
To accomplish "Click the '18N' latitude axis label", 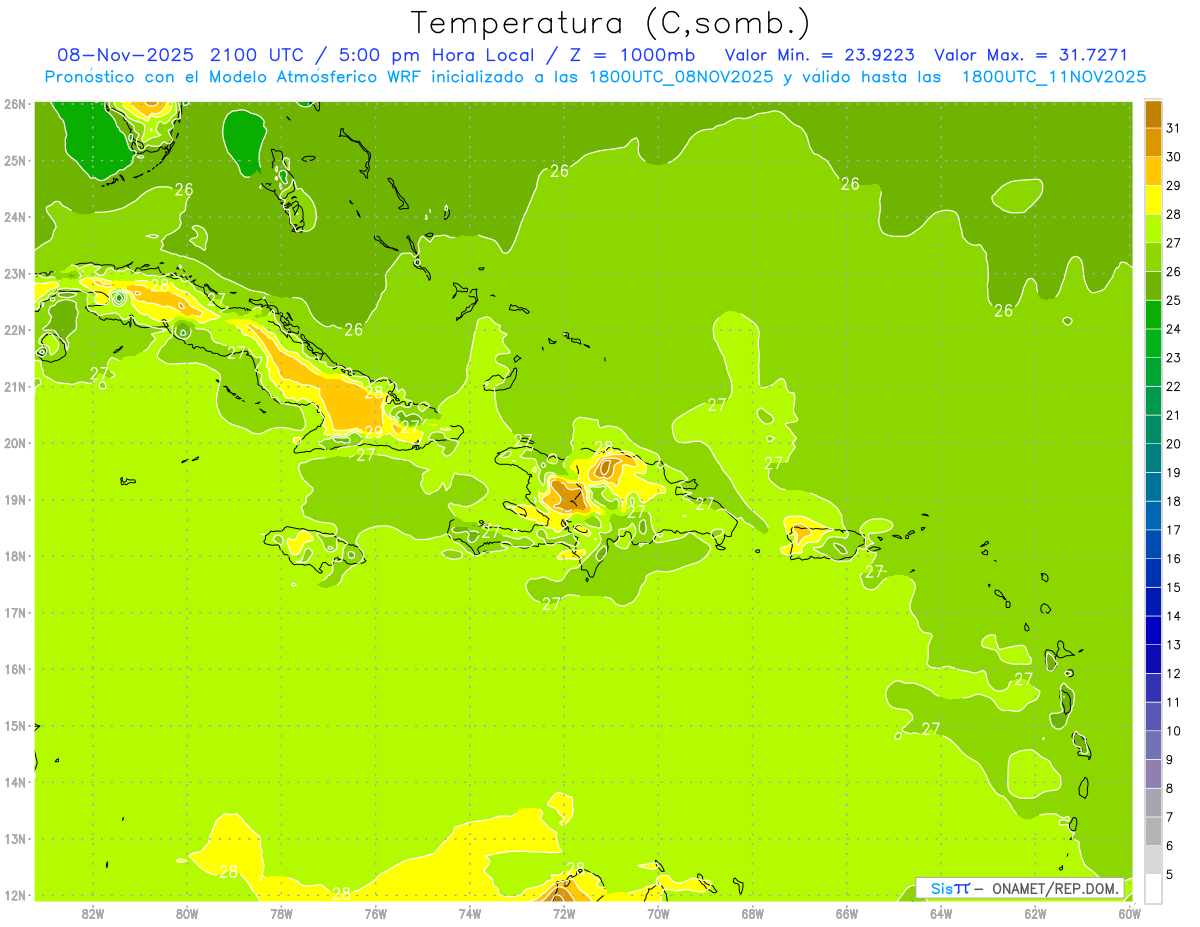I will [15, 556].
